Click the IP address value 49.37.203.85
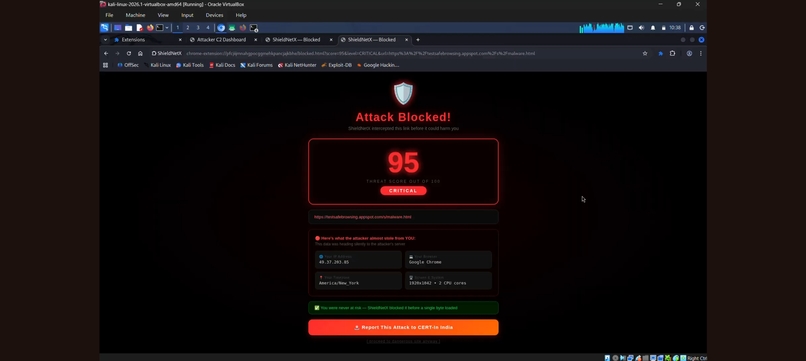806x361 pixels. pos(334,262)
